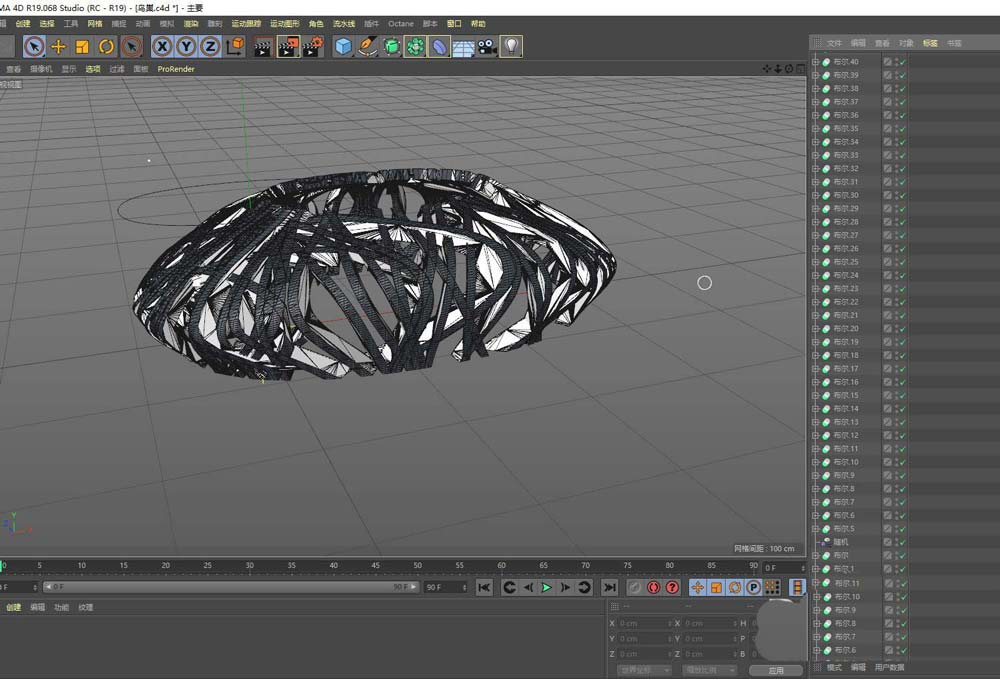
Task: Switch the coordinate system cube icon
Action: pos(235,46)
